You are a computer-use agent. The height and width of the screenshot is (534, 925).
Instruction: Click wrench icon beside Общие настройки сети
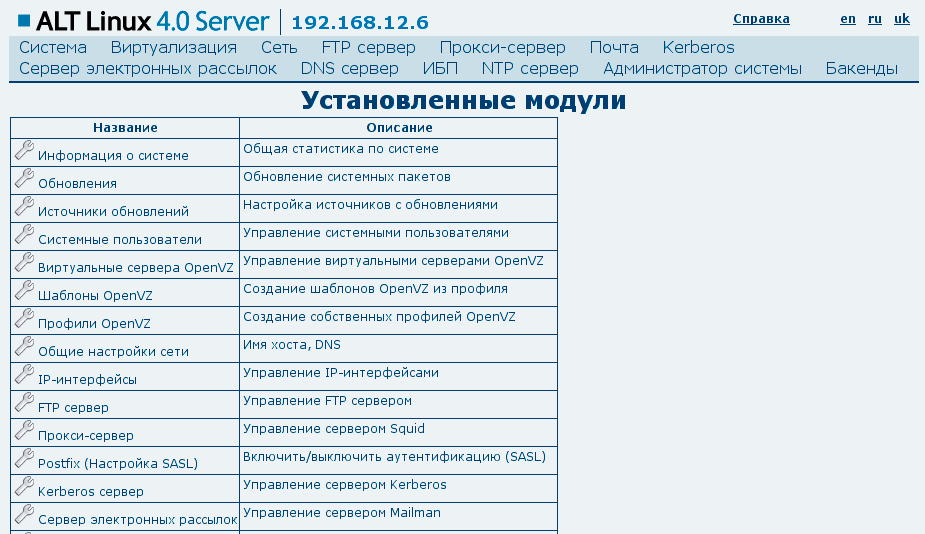point(24,346)
